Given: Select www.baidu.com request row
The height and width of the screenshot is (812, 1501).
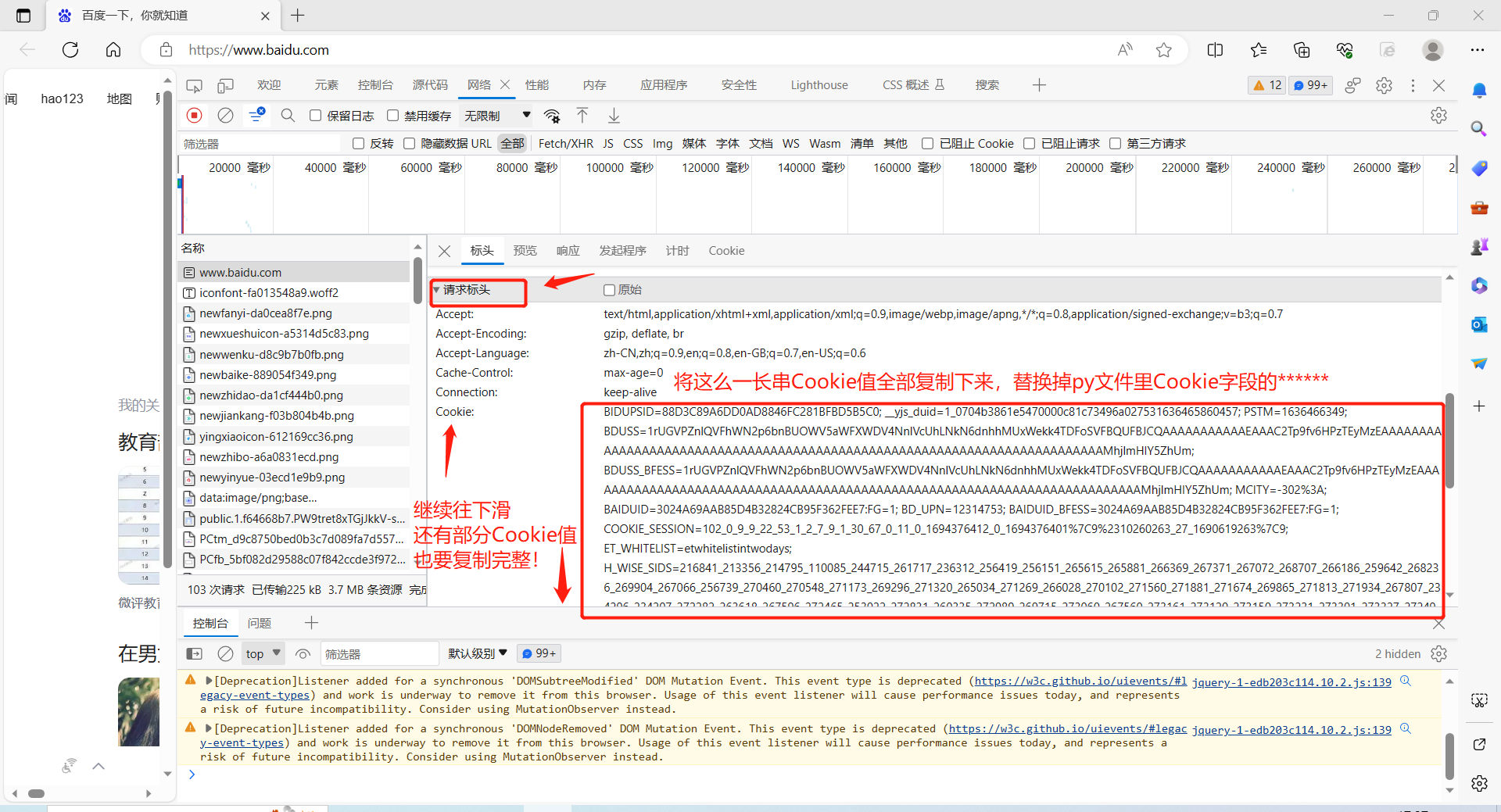Looking at the screenshot, I should click(x=296, y=272).
